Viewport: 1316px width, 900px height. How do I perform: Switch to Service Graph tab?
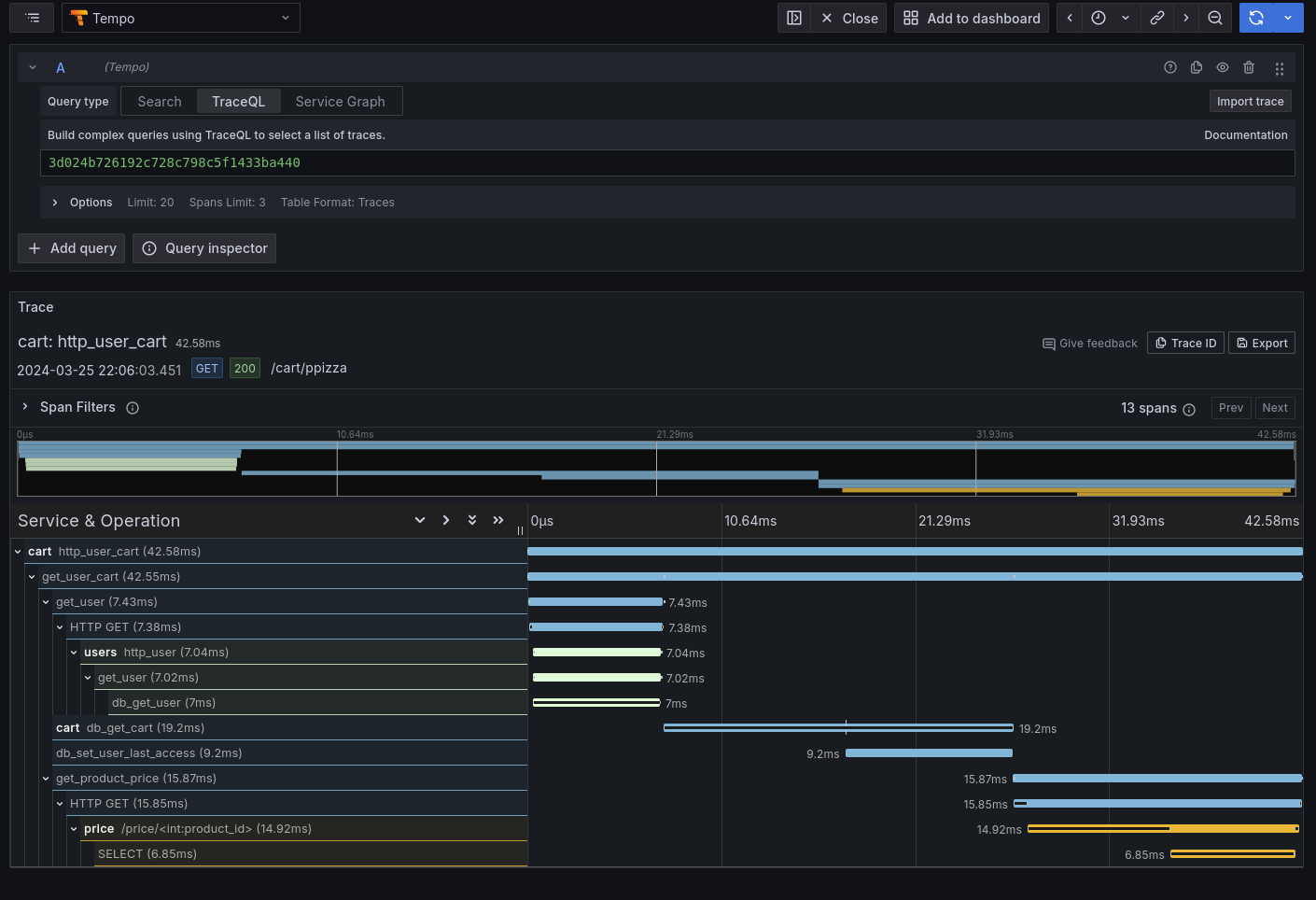[x=340, y=101]
